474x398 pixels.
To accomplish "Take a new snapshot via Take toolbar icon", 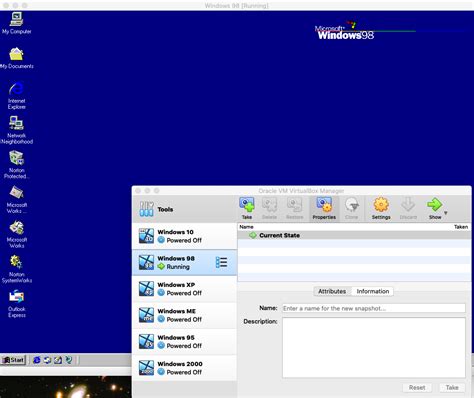I will pyautogui.click(x=247, y=208).
